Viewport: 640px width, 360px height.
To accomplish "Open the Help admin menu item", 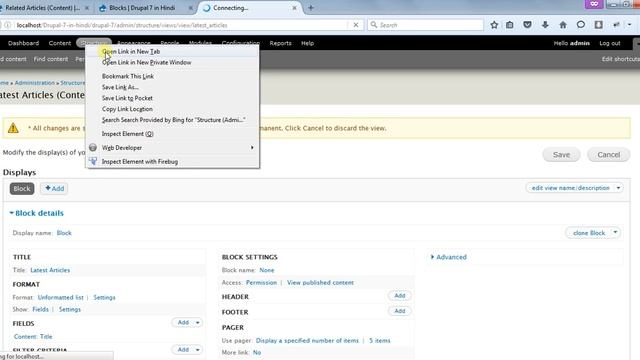I will pos(307,43).
